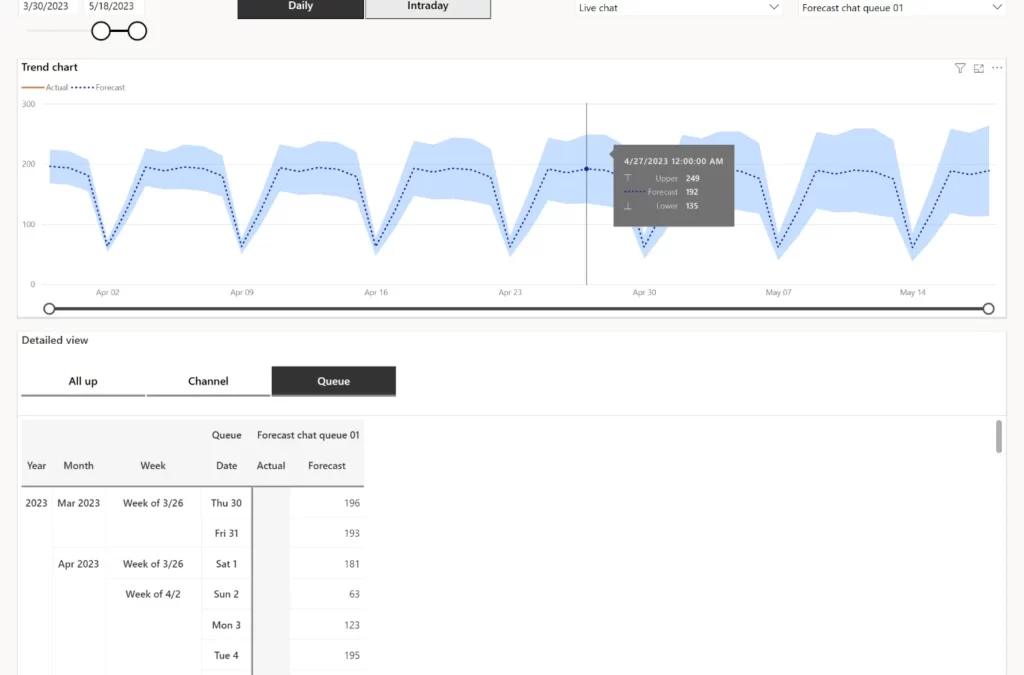Select the Queue tab
Image resolution: width=1024 pixels, height=675 pixels.
click(334, 381)
